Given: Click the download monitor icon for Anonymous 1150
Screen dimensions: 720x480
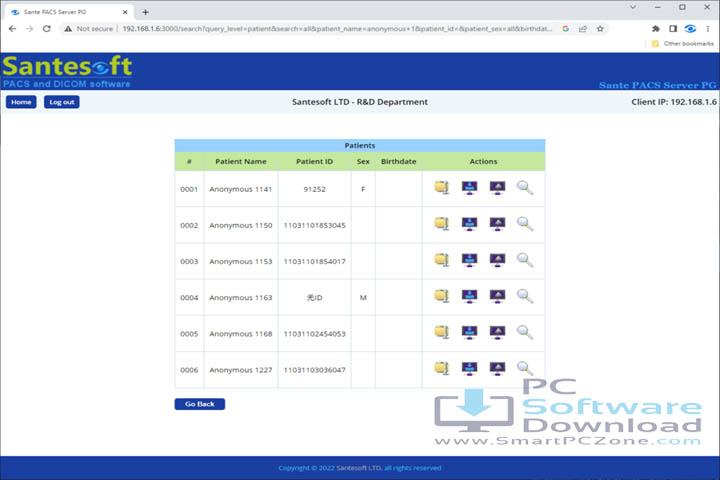Looking at the screenshot, I should [469, 224].
